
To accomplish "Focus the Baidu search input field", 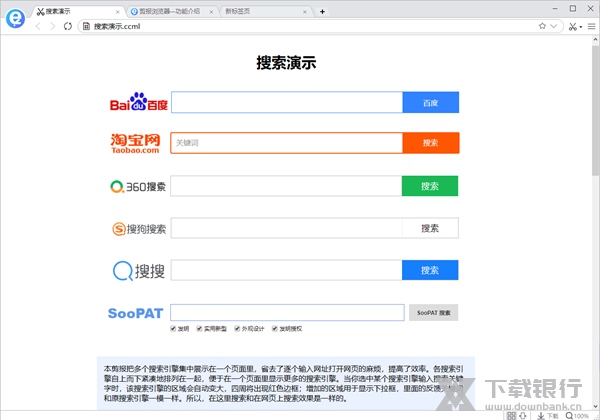I will click(287, 102).
